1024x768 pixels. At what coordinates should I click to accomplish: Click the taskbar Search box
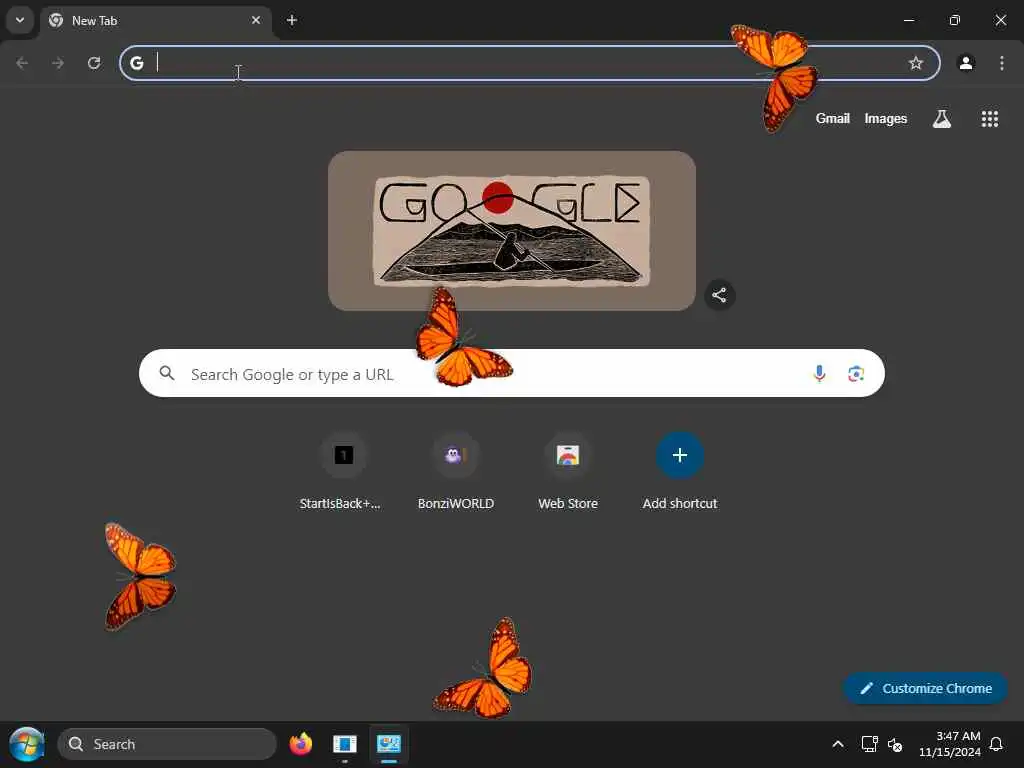click(167, 744)
